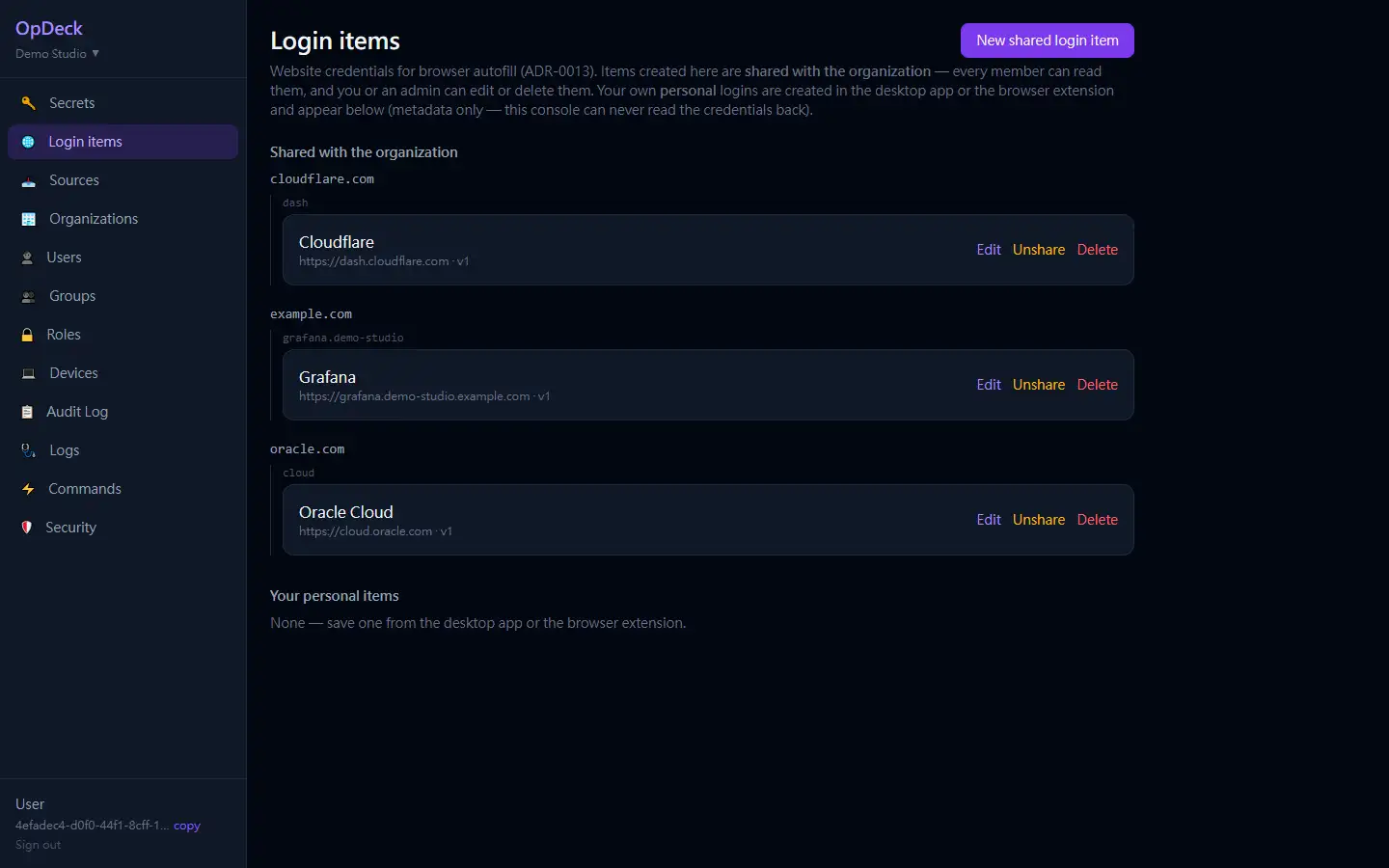Viewport: 1389px width, 868px height.
Task: Click the Devices laptop icon
Action: (x=28, y=373)
